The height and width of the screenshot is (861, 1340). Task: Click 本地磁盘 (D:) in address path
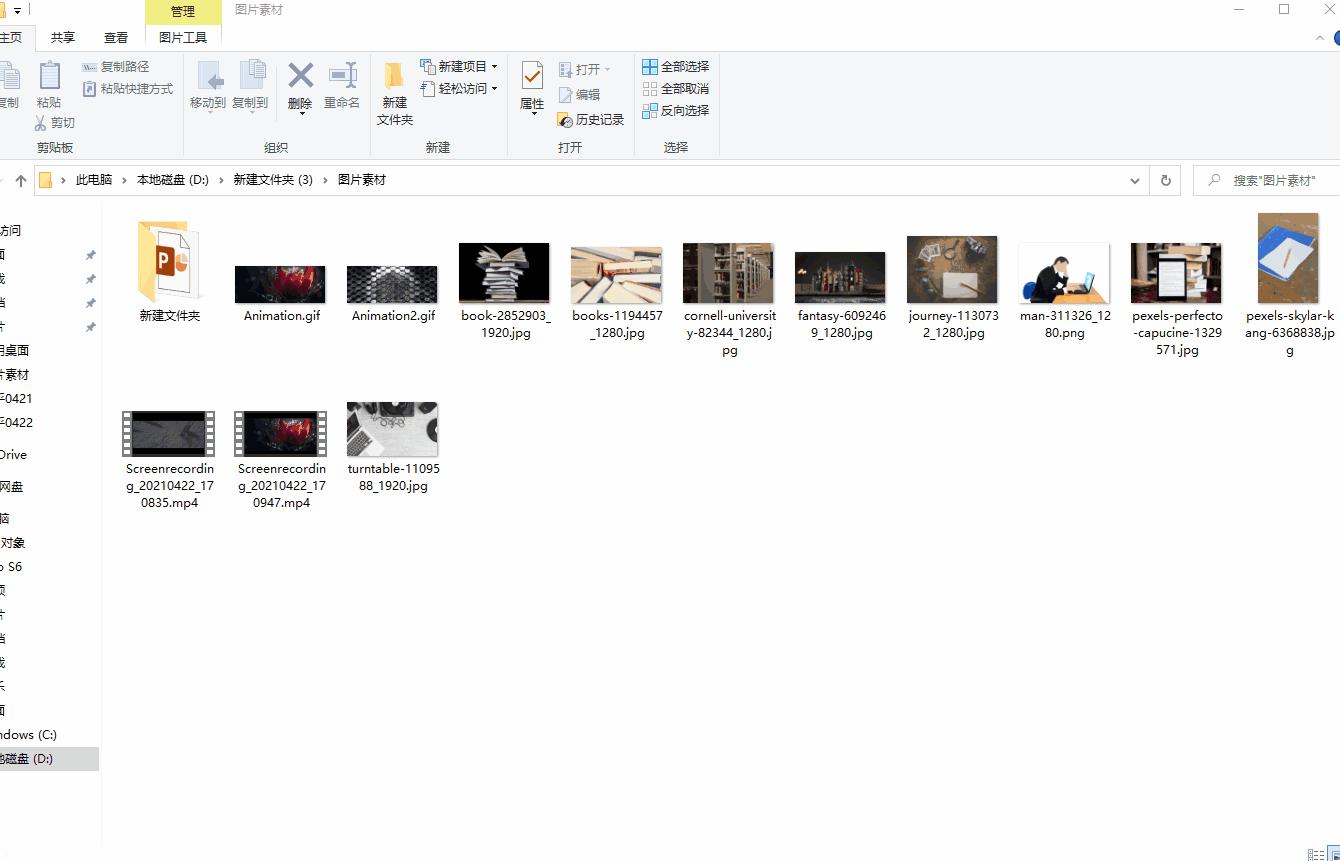tap(173, 180)
